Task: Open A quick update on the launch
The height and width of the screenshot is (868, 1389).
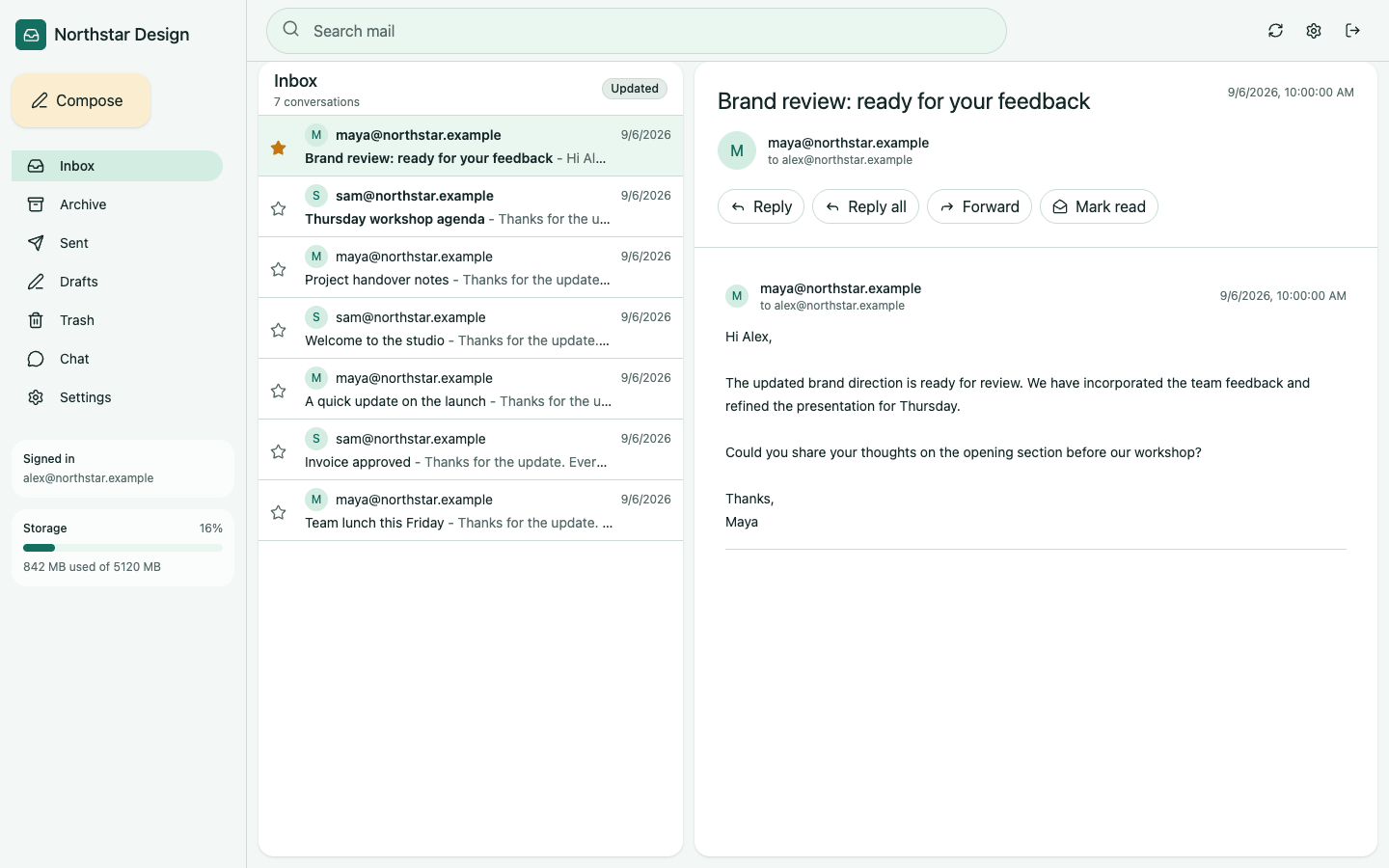Action: pyautogui.click(x=471, y=390)
